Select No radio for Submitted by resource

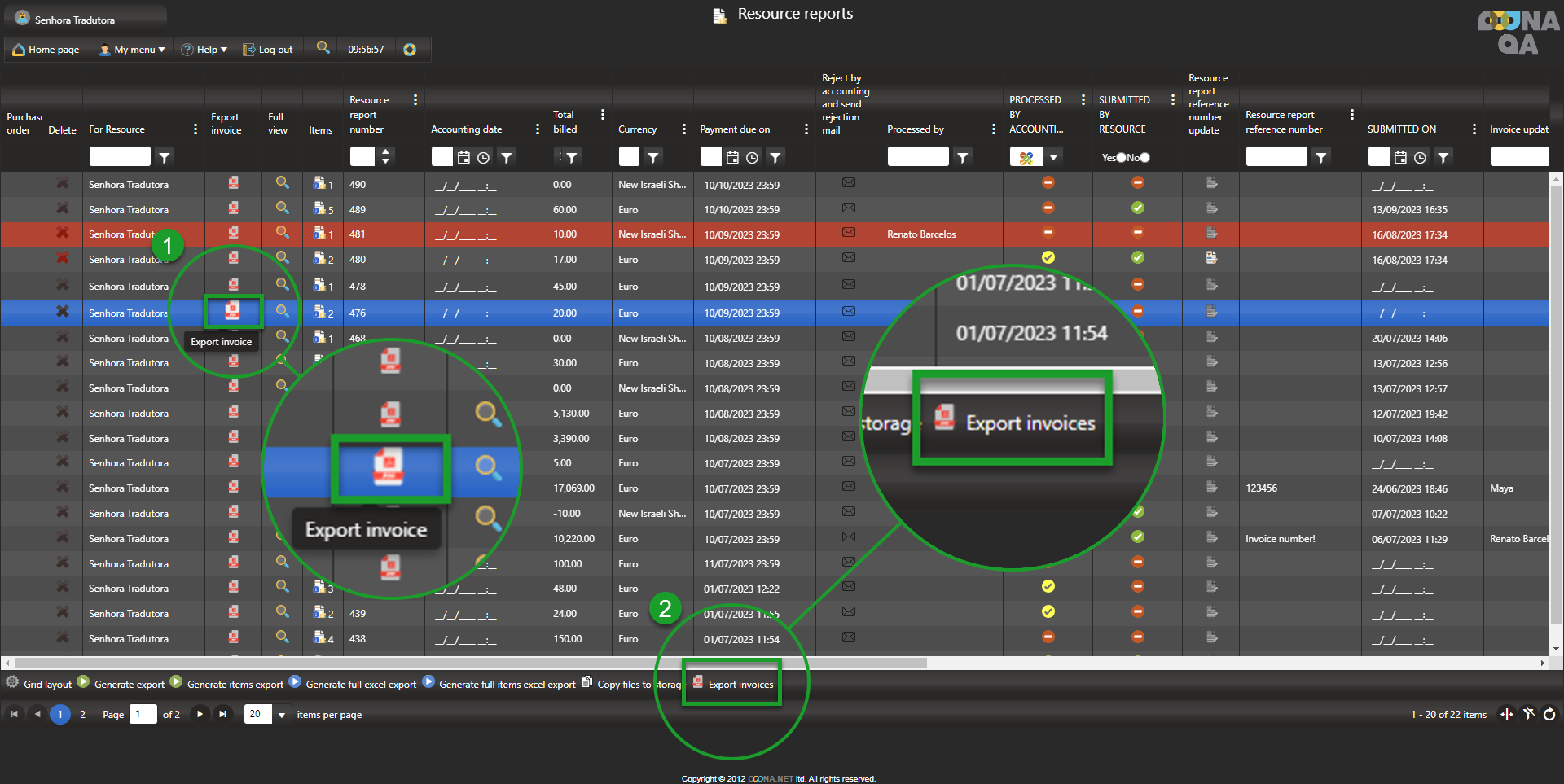pos(1145,157)
